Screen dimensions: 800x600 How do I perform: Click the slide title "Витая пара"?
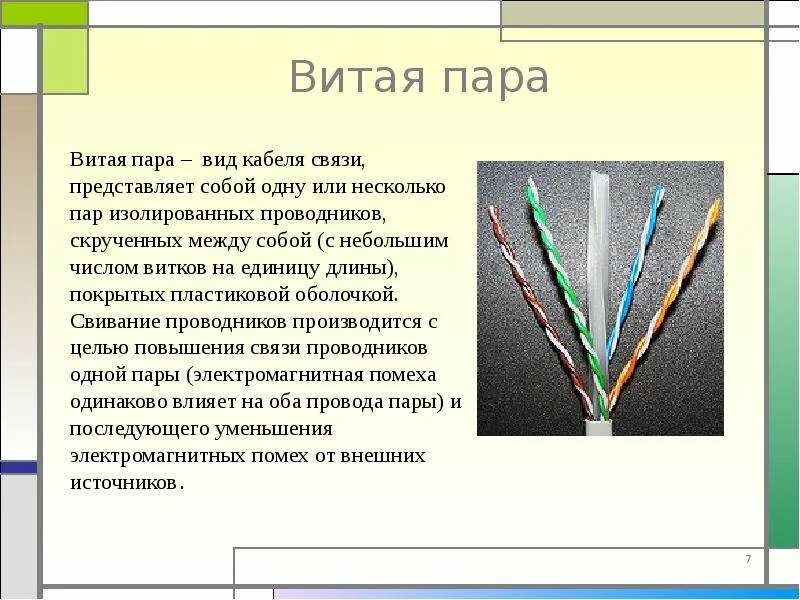(419, 78)
